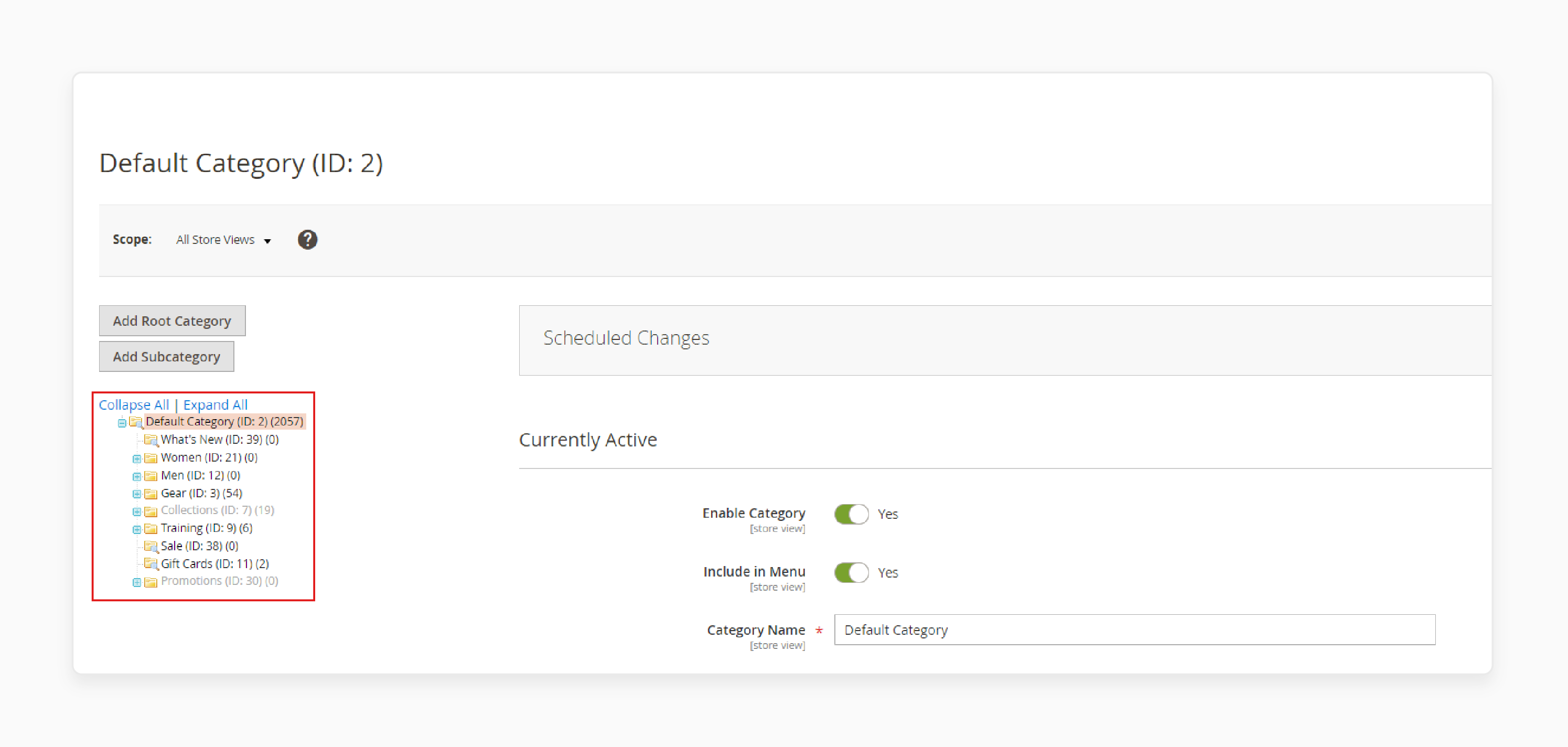The image size is (1568, 747).
Task: Click the expand icon next to Collections (ID: 7)
Action: (x=135, y=511)
